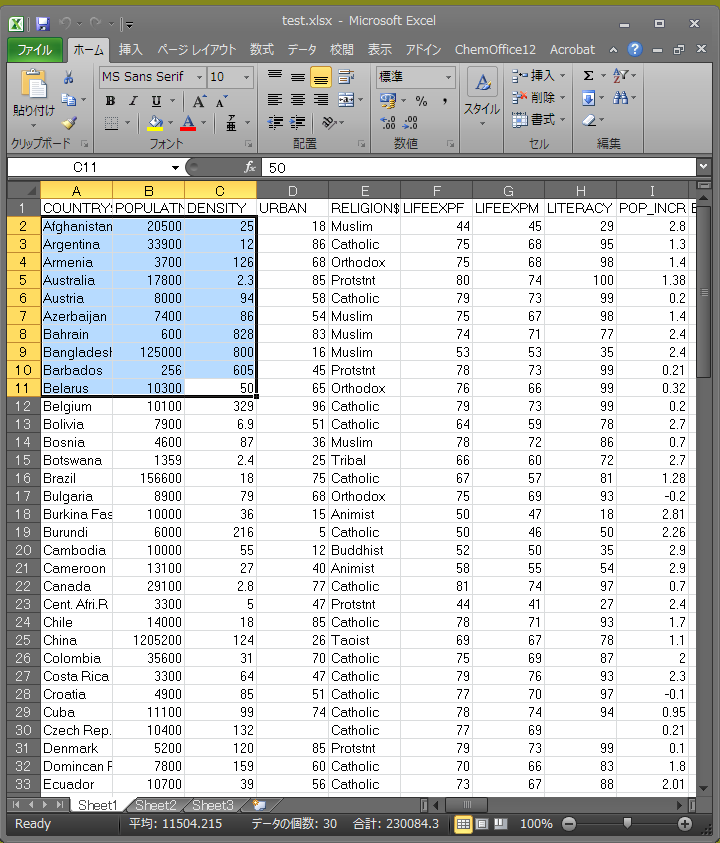Toggle Bold formatting
The height and width of the screenshot is (843, 720).
click(110, 101)
